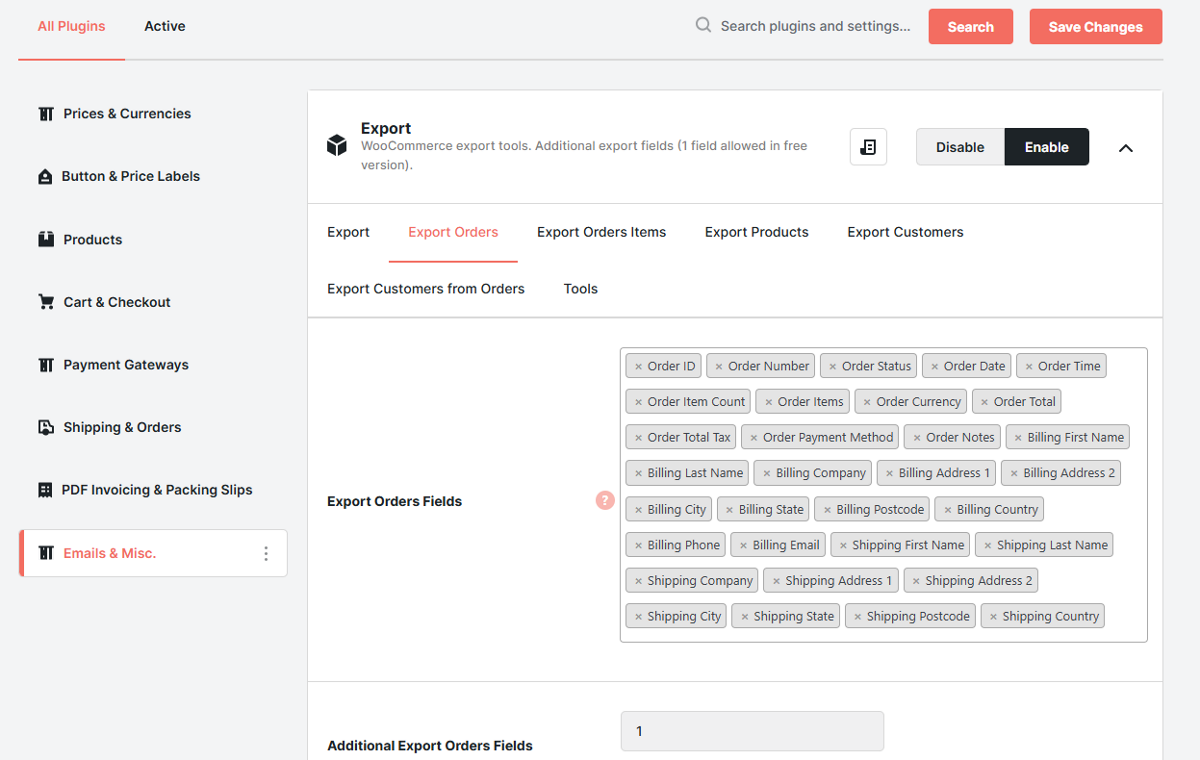Click the Emails & Misc. sidebar icon

46,553
